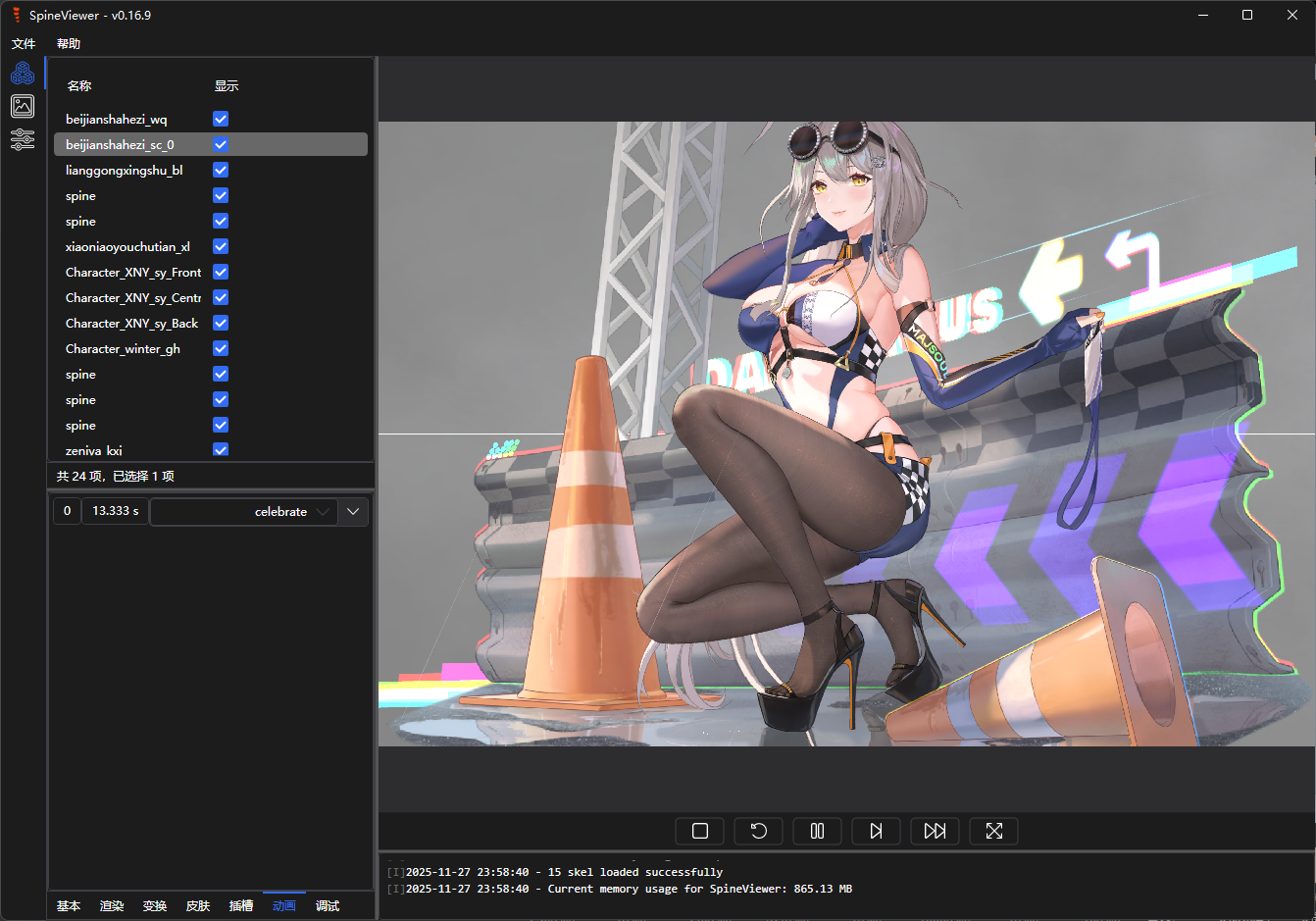
Task: Select the xiaoniaoyouchutian_xl row
Action: coord(211,246)
